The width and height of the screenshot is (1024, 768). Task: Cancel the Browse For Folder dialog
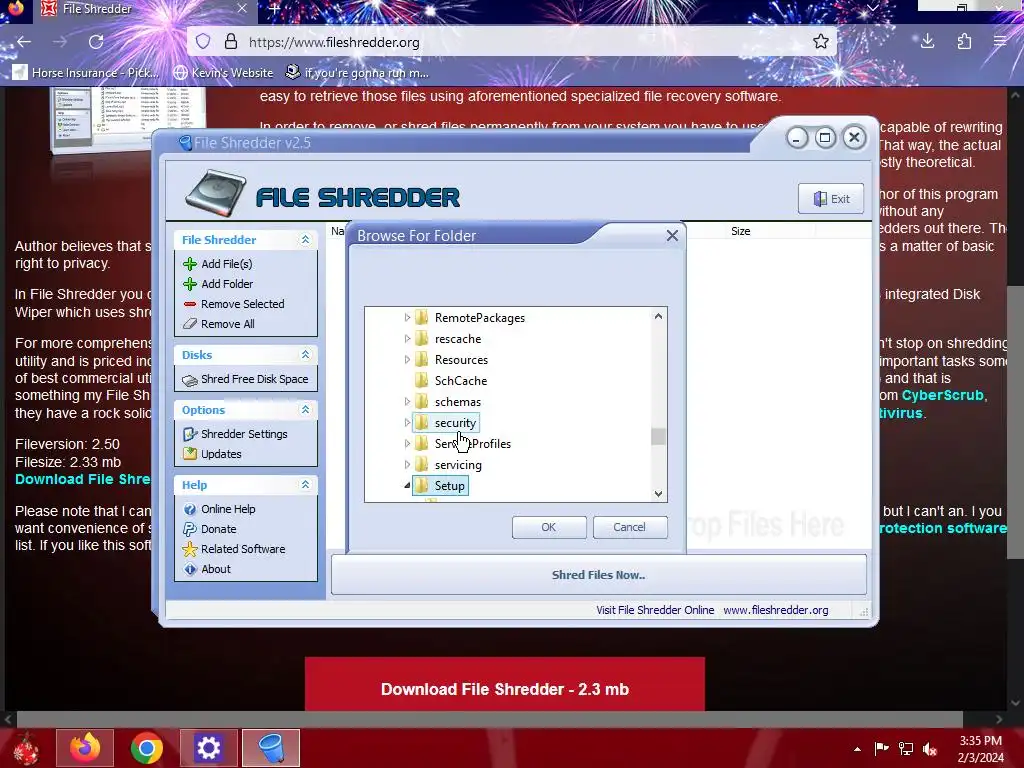(x=630, y=527)
